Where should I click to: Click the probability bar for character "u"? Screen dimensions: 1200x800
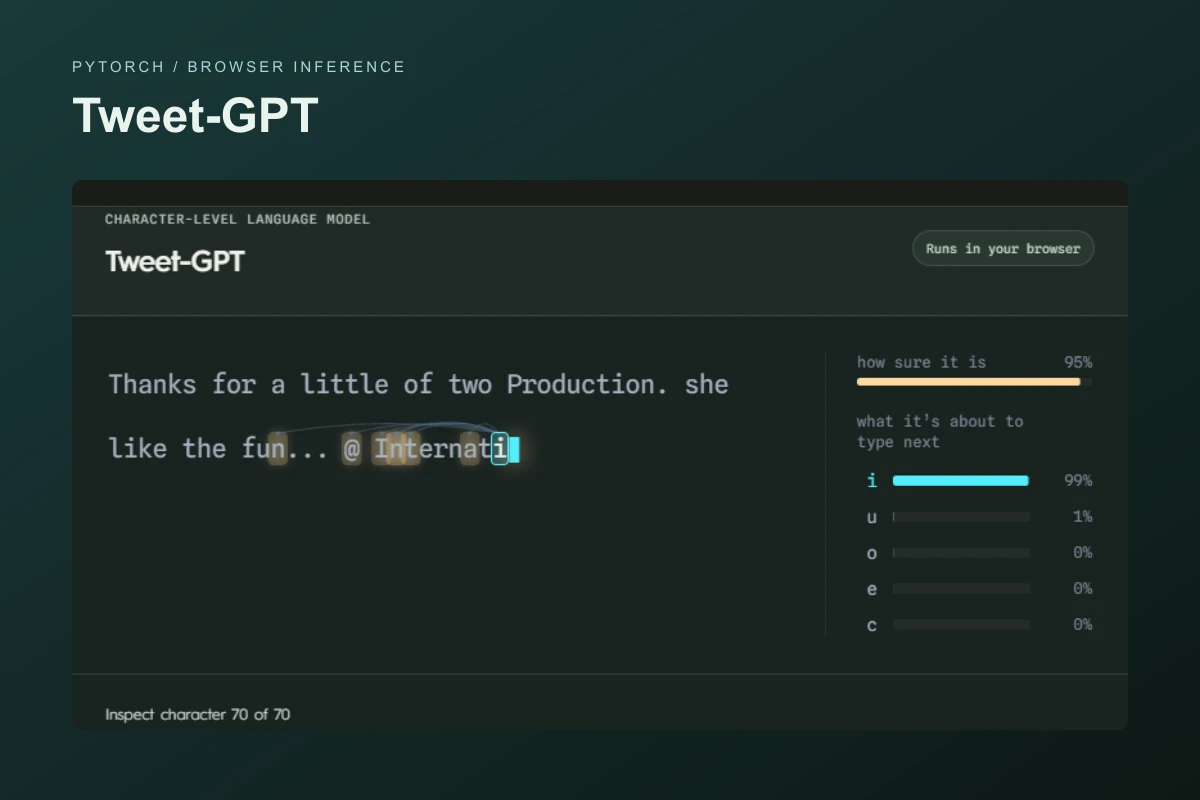pyautogui.click(x=961, y=517)
